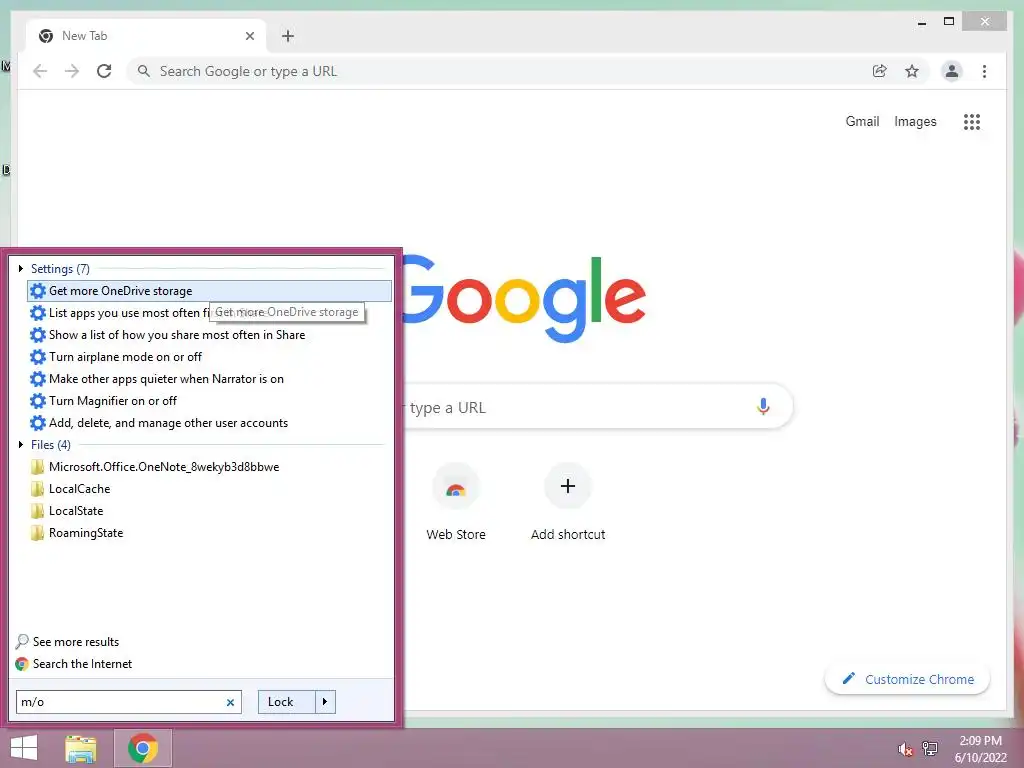Click the network tray icon
This screenshot has height=768, width=1024.
click(x=930, y=749)
